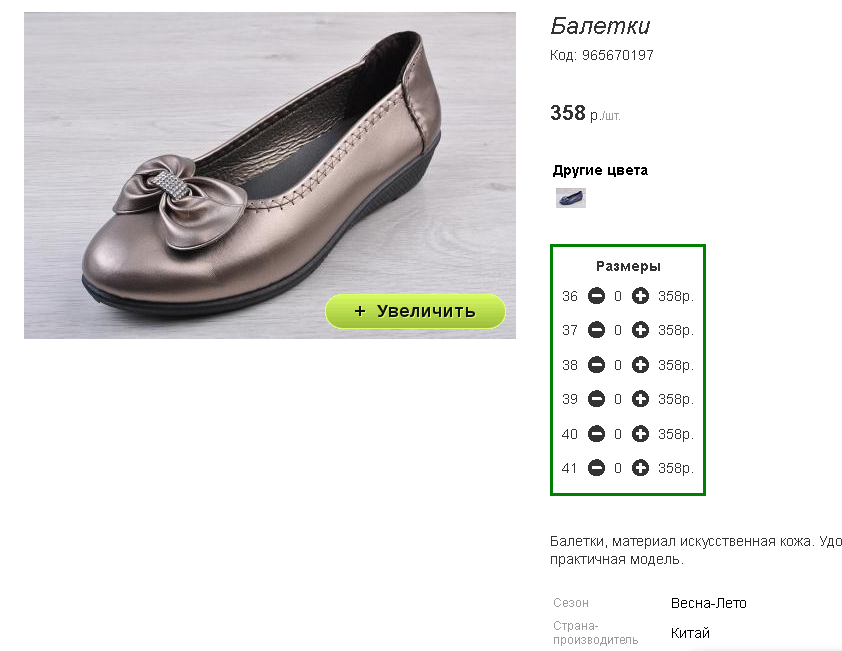842x651 pixels.
Task: Click the Балетки product title
Action: tap(600, 26)
